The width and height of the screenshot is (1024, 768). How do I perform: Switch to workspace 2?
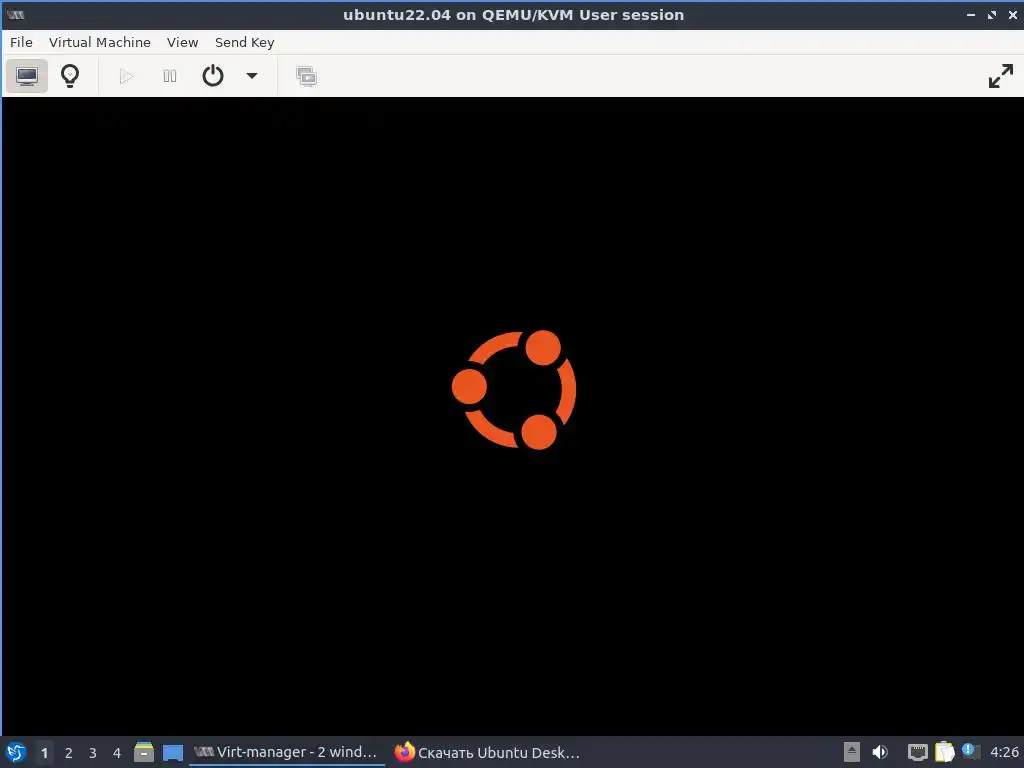pos(69,753)
